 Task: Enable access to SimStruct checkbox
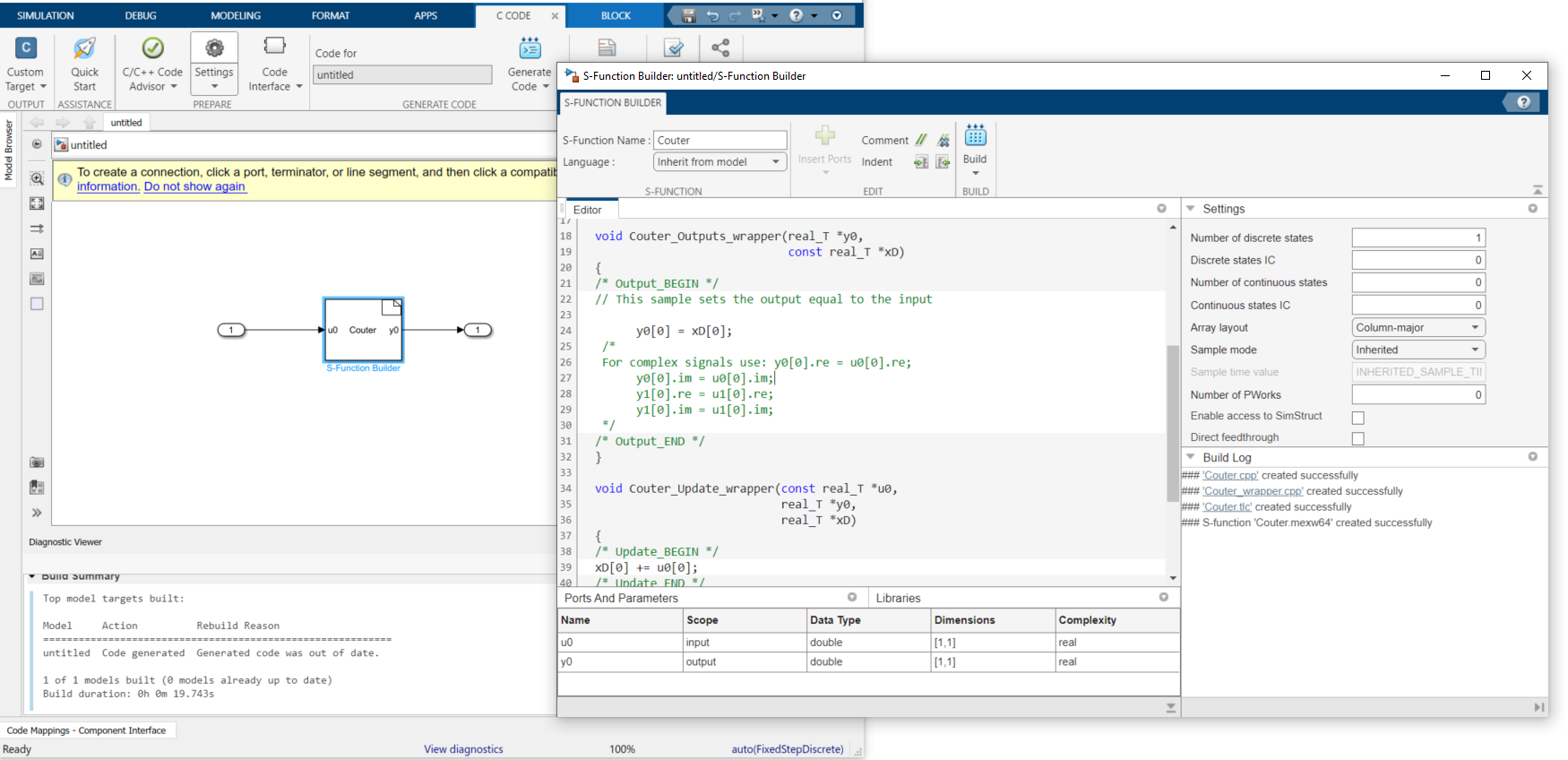(x=1358, y=418)
